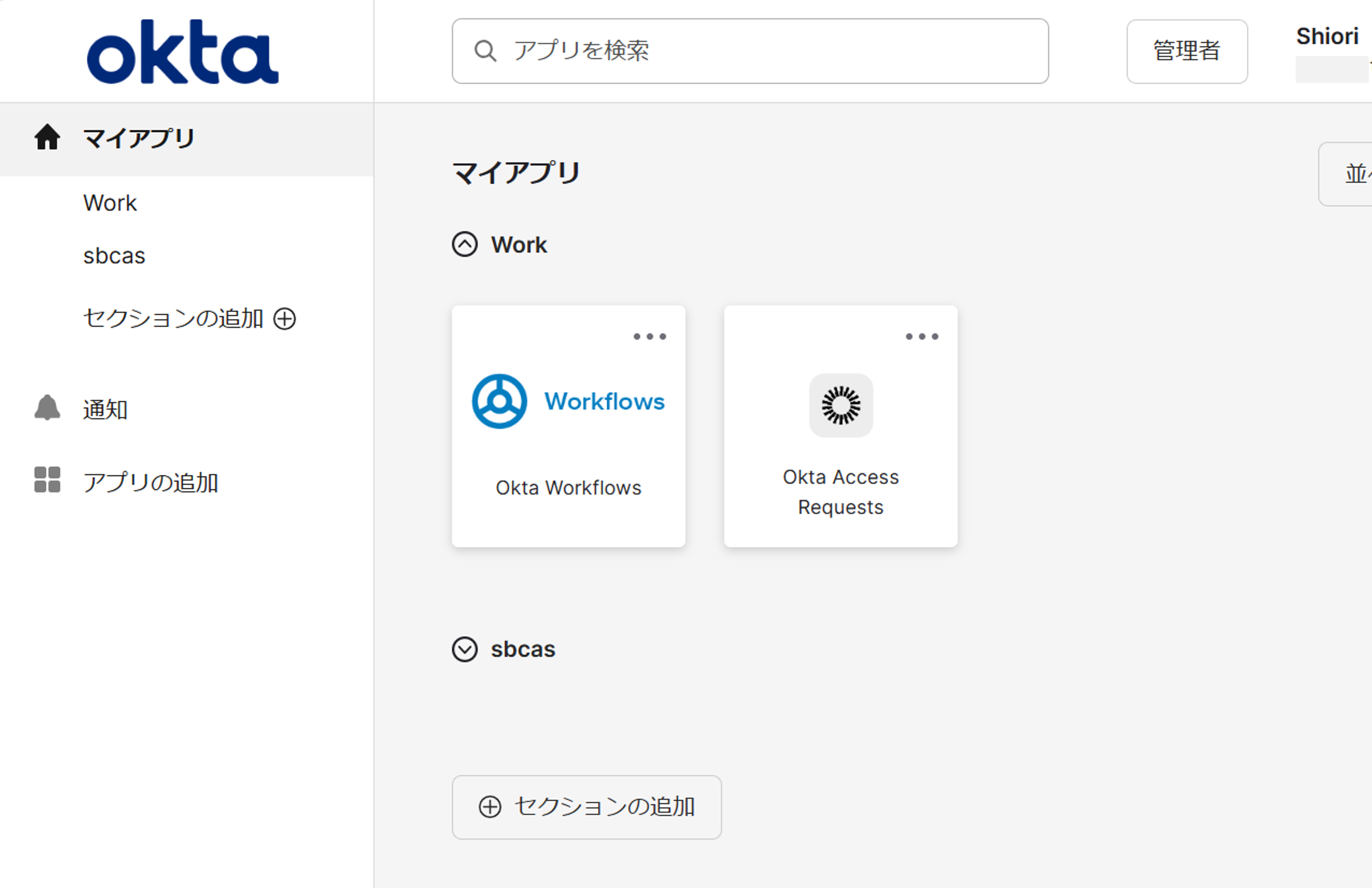Focus the アプリを検索 search field
The image size is (1372, 888).
tap(750, 51)
